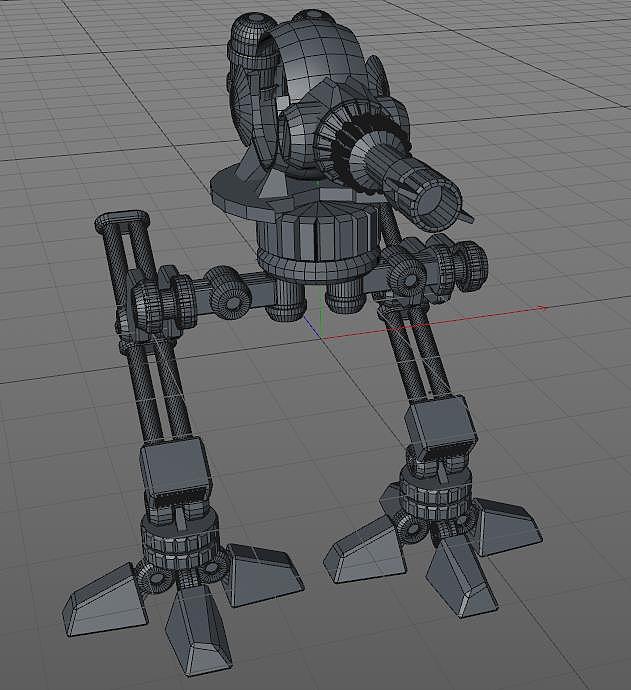Screen dimensions: 631x690
Task: Select the front-center toe of the left foot
Action: [197, 630]
